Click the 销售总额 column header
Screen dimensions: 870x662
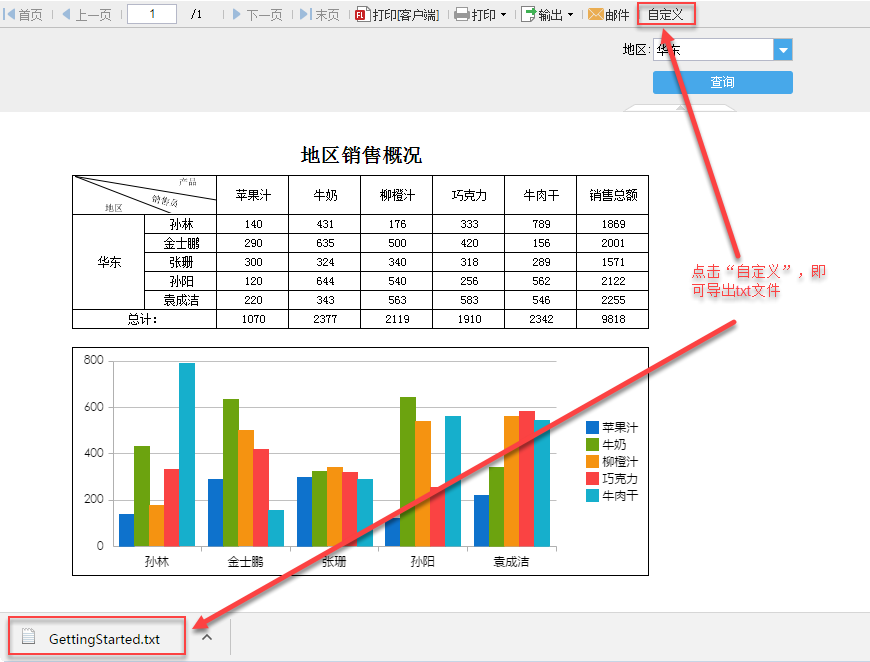coord(613,195)
